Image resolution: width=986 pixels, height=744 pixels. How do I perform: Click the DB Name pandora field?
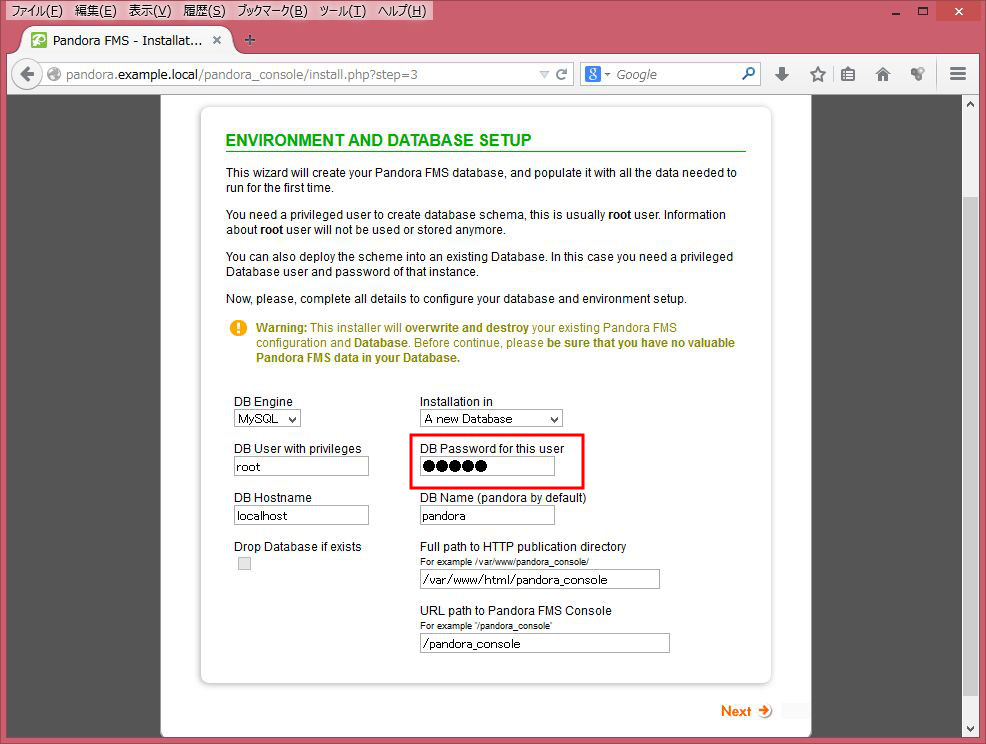click(x=487, y=515)
